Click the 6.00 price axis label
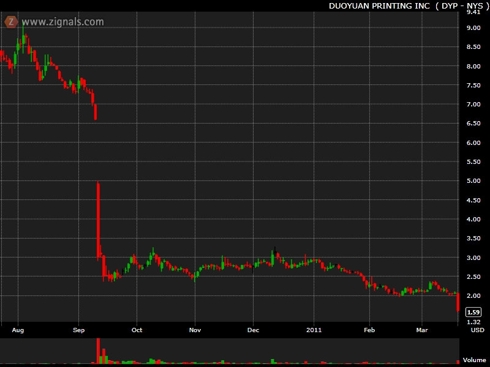This screenshot has height=367, width=490. (473, 143)
